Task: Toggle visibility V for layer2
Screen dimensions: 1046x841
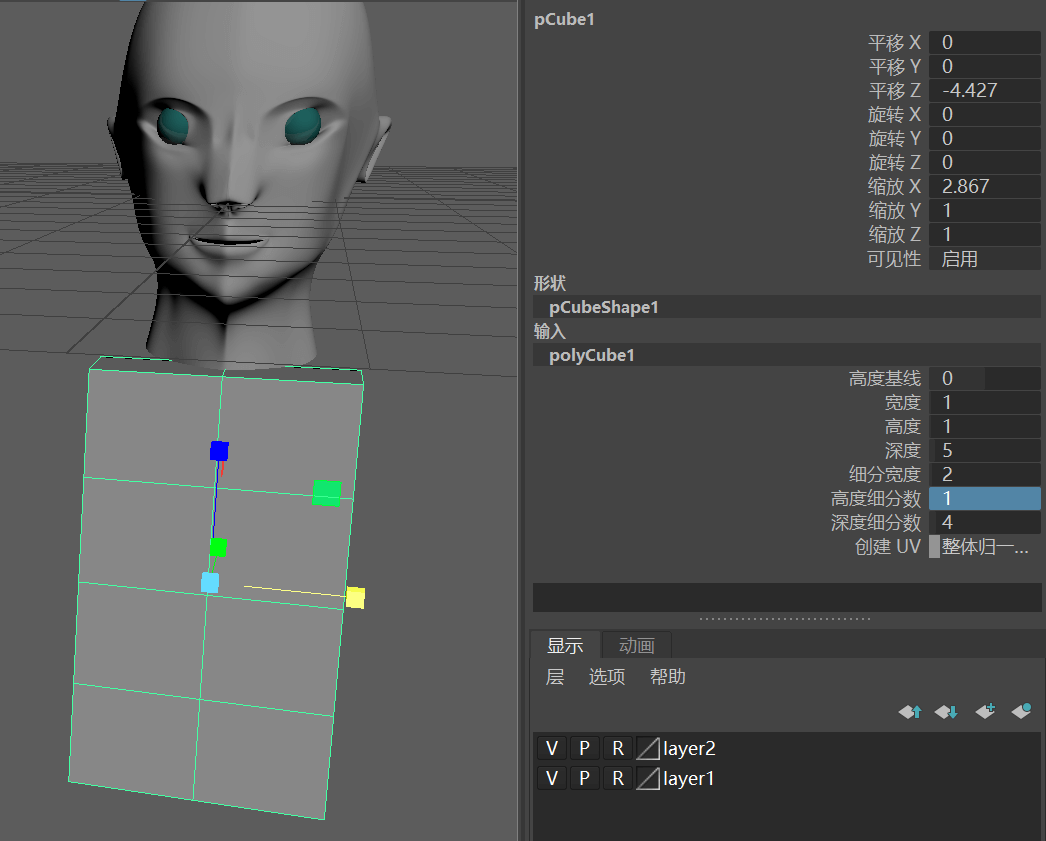Action: click(552, 748)
